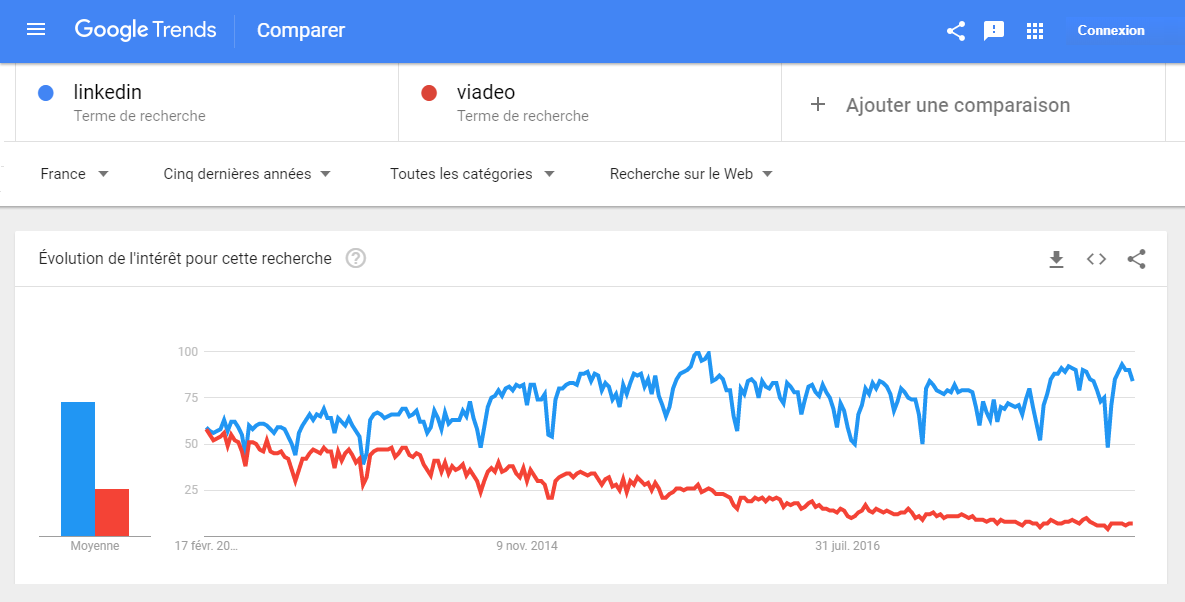Viewport: 1185px width, 602px height.
Task: Click the blue Moyenne bar for linkedin
Action: (78, 469)
